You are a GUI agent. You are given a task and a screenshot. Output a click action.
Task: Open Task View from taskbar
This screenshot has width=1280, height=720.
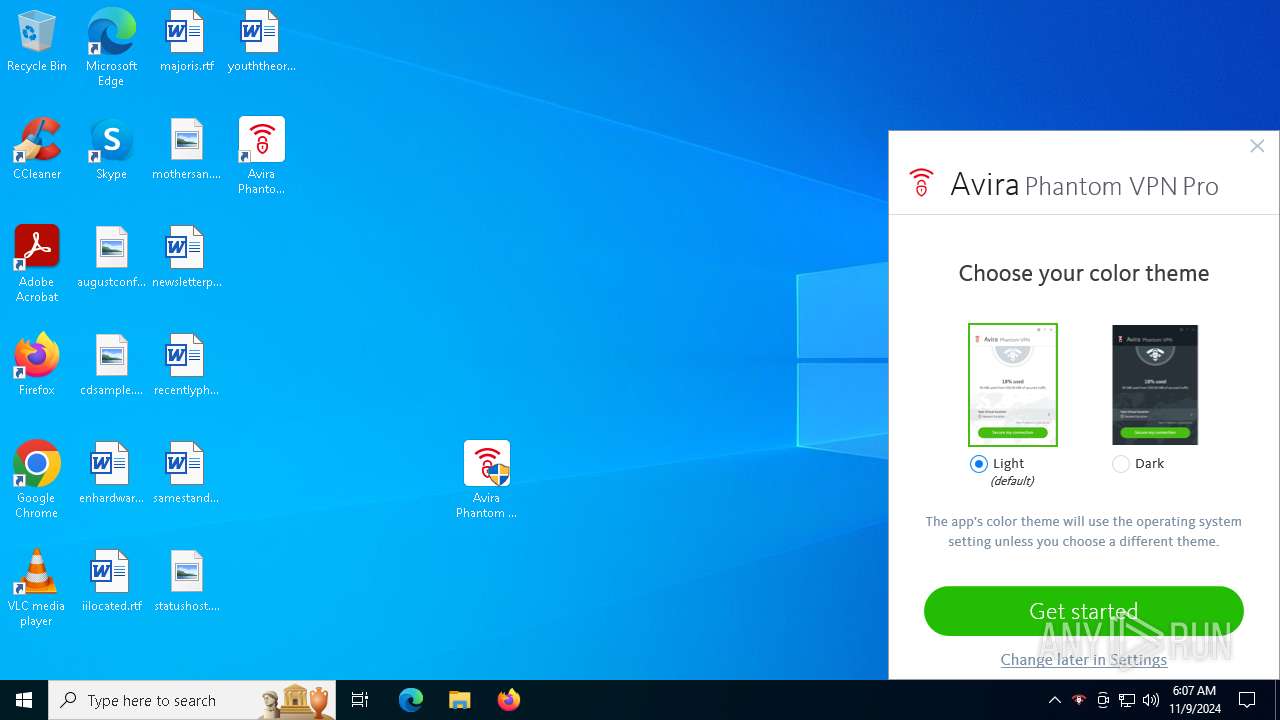360,700
